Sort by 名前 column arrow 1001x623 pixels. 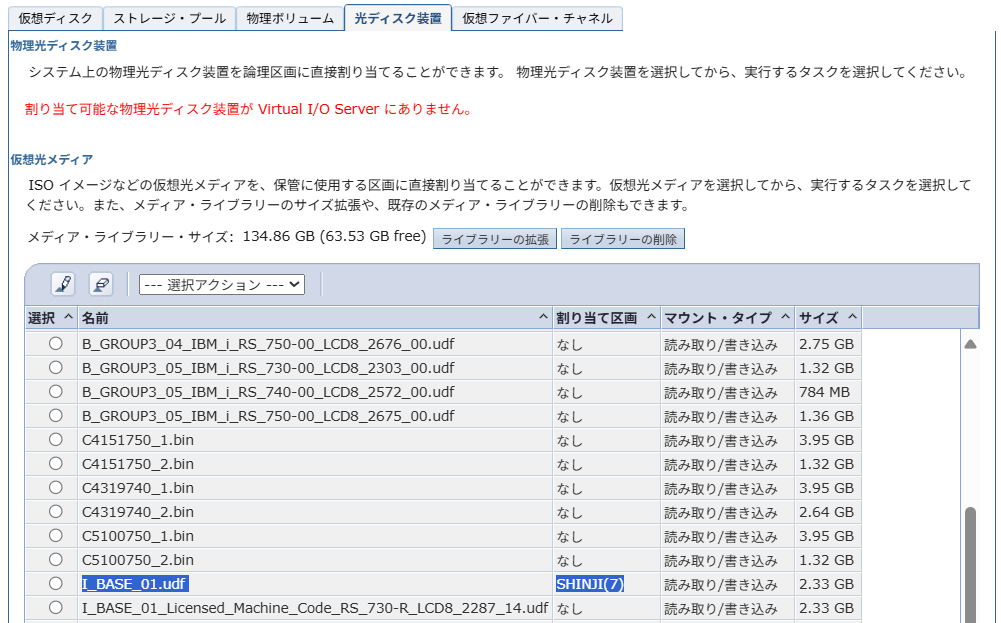(x=543, y=317)
